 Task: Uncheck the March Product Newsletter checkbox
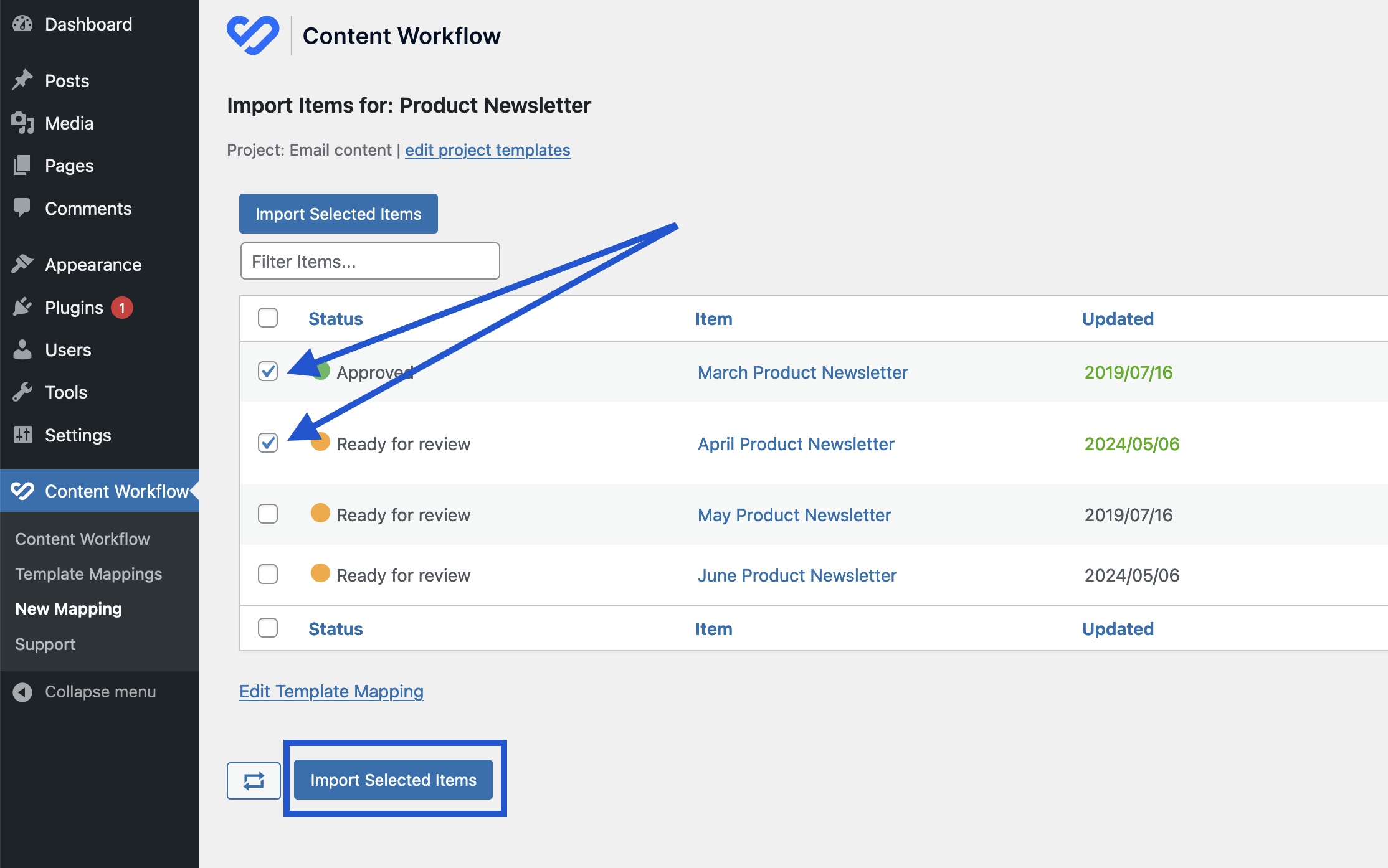click(267, 371)
